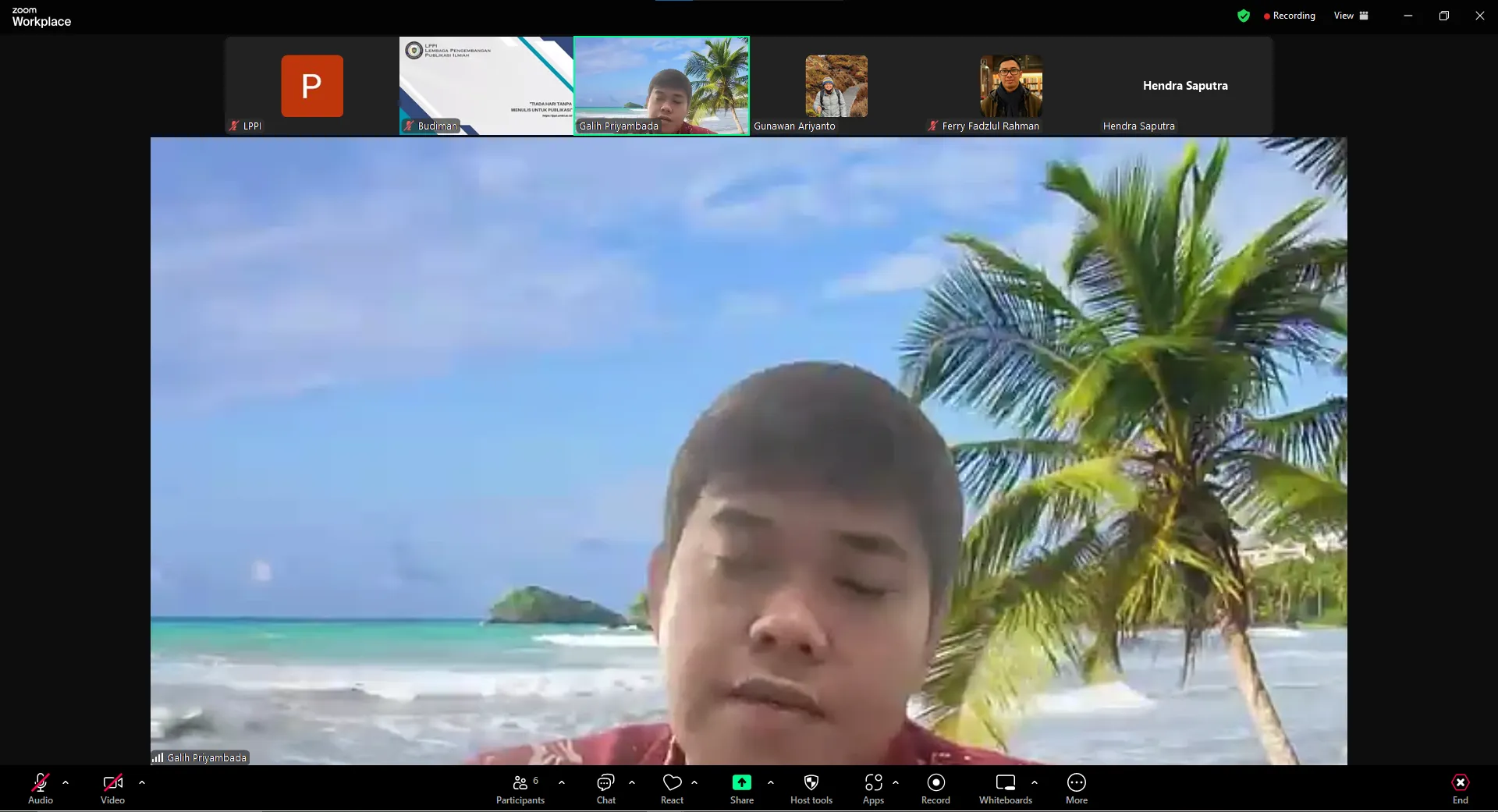Click the Recording status indicator

click(x=1289, y=16)
